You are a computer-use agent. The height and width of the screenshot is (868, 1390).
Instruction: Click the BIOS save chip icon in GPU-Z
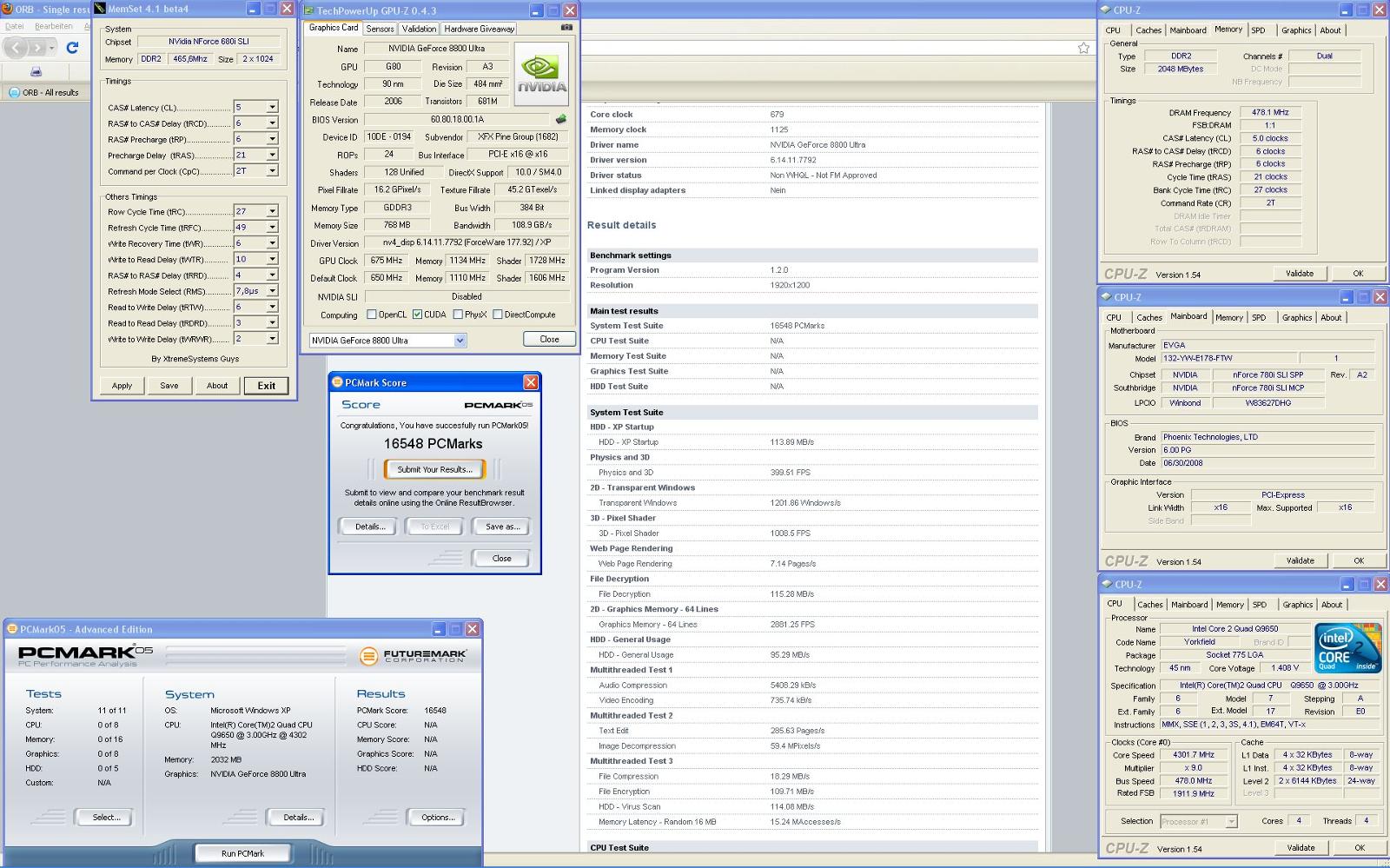click(x=561, y=119)
